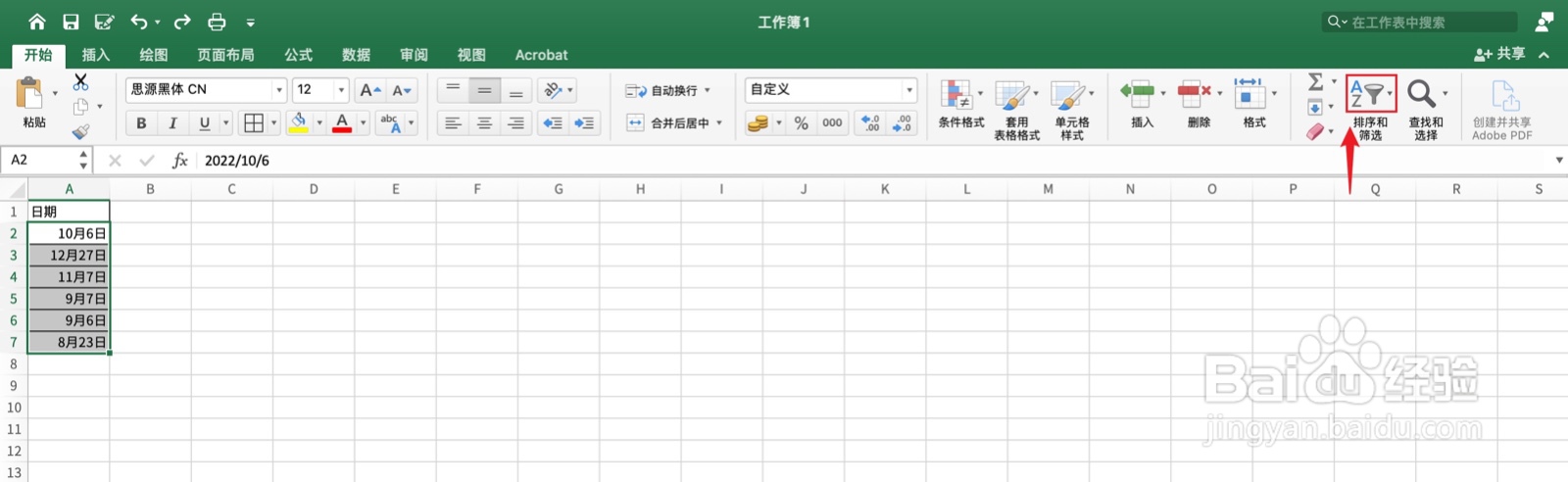Undo the last action

[139, 22]
